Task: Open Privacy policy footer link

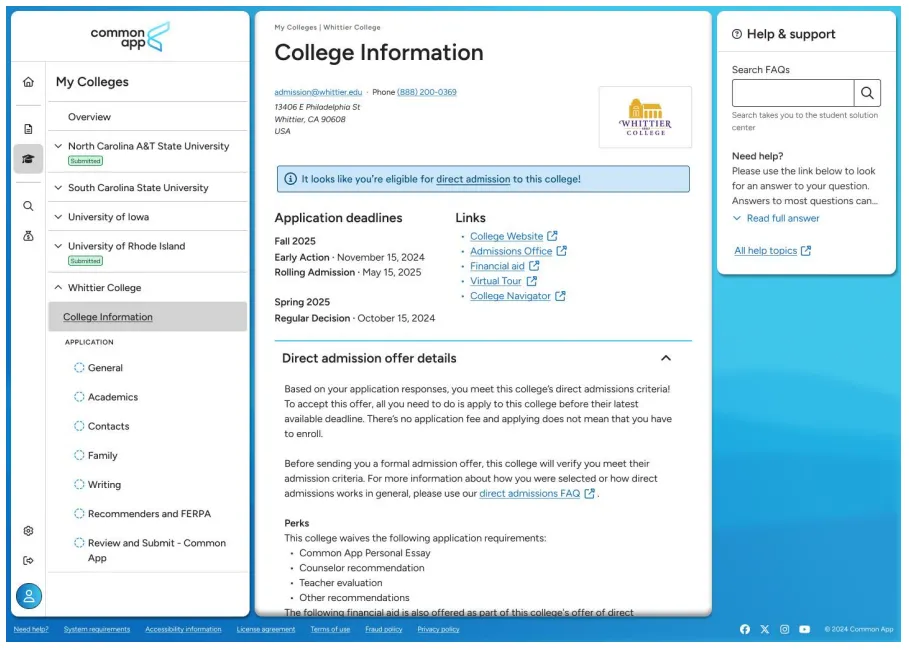Action: click(x=438, y=629)
